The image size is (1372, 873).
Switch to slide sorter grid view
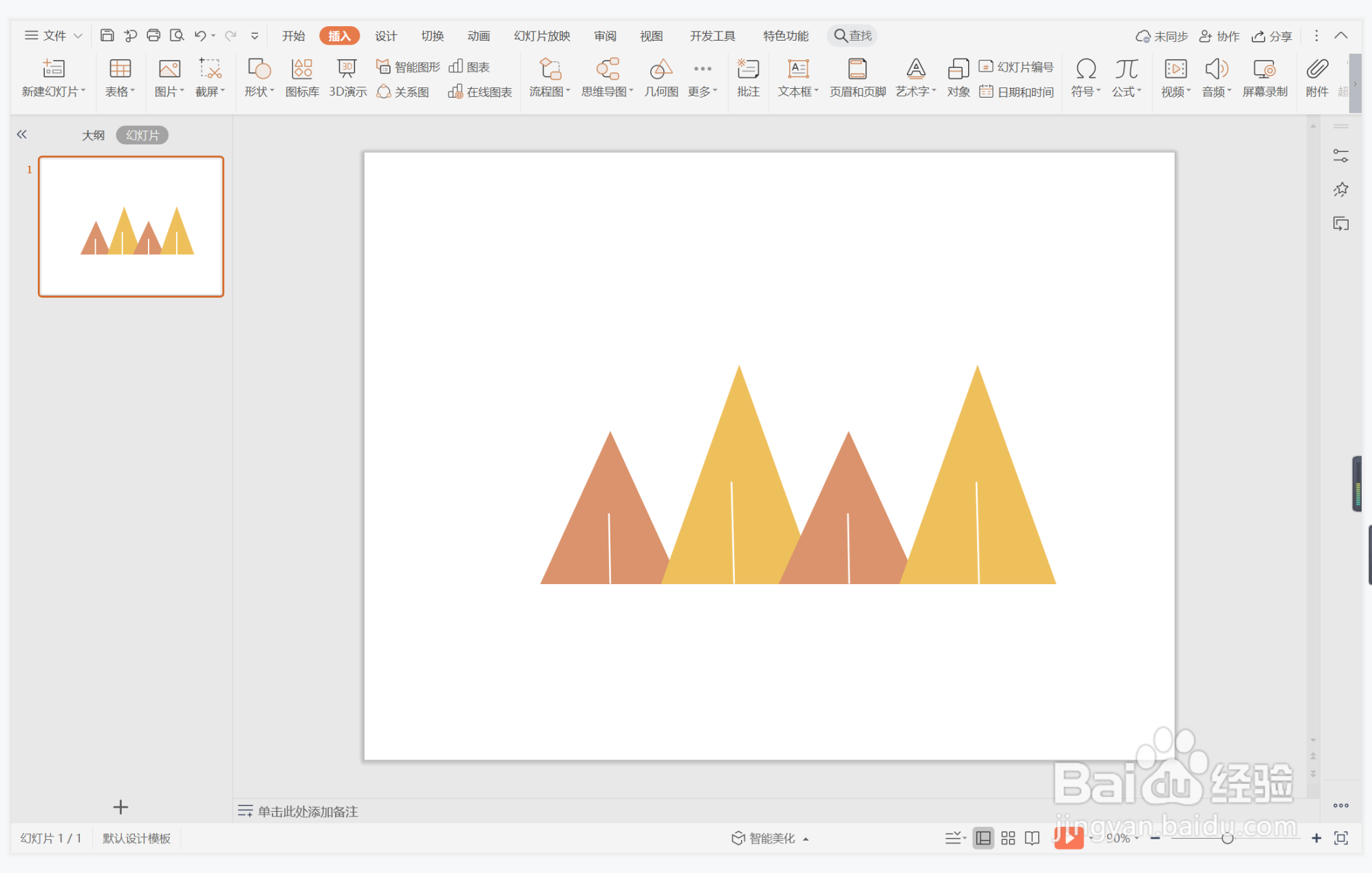1008,838
